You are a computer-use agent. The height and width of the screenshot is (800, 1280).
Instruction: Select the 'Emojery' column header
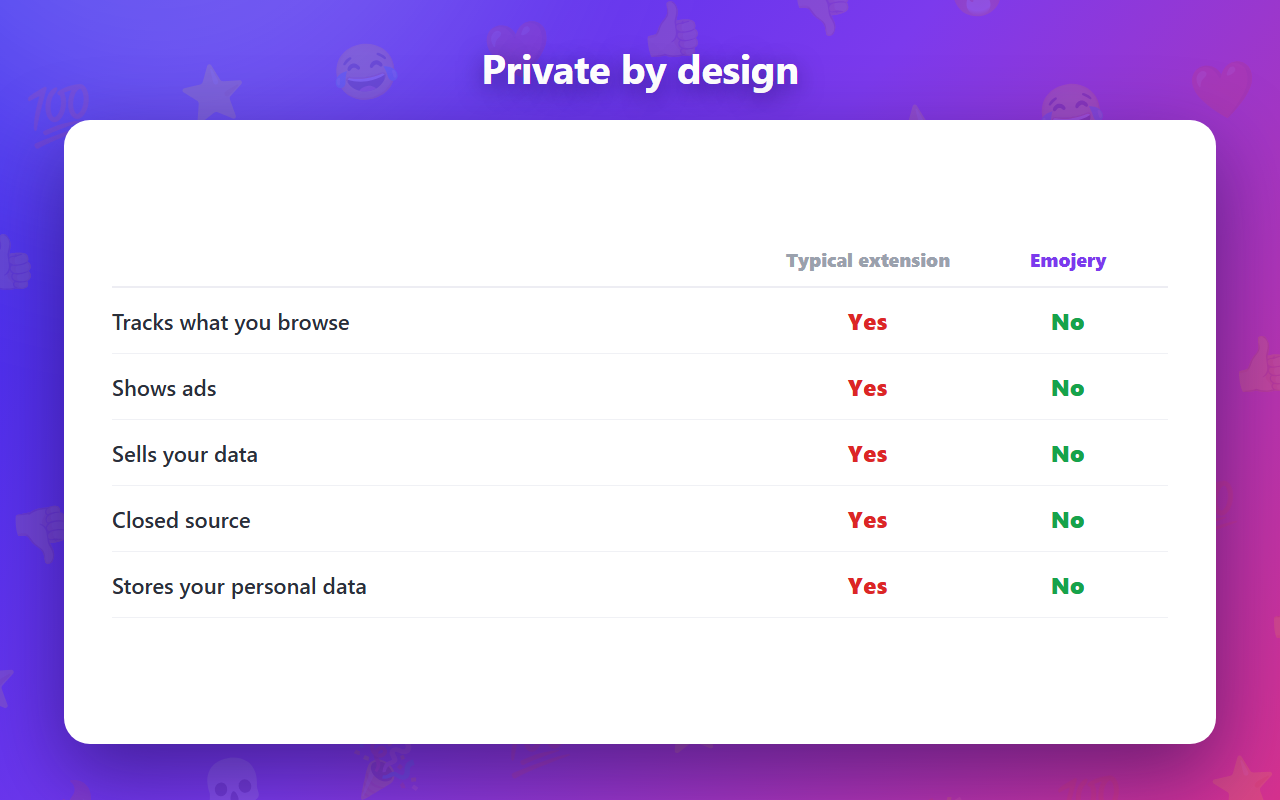(x=1068, y=261)
